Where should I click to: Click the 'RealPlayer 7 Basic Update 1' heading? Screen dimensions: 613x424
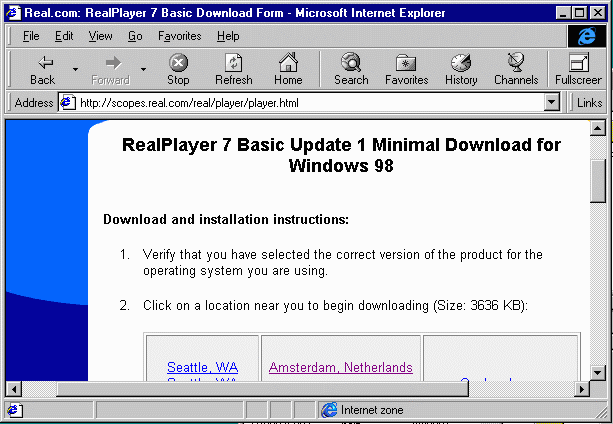coord(341,155)
